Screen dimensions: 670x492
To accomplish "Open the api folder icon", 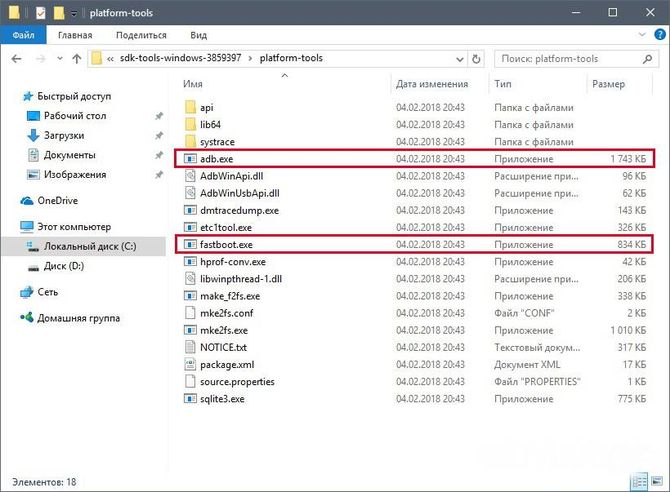I will point(190,107).
